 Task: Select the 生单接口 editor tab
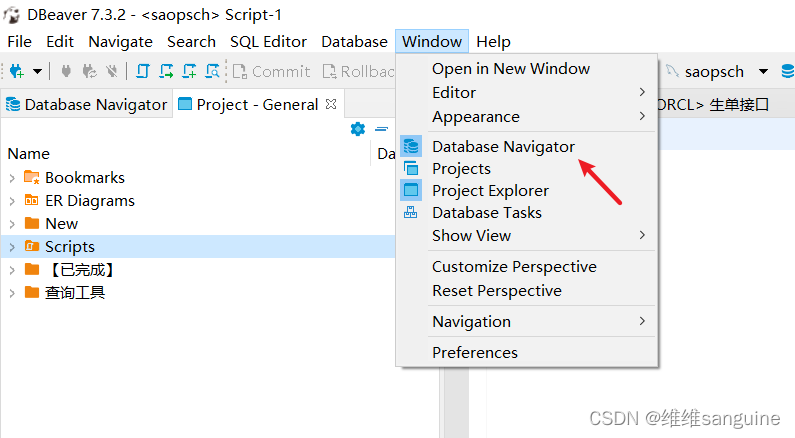(x=712, y=104)
